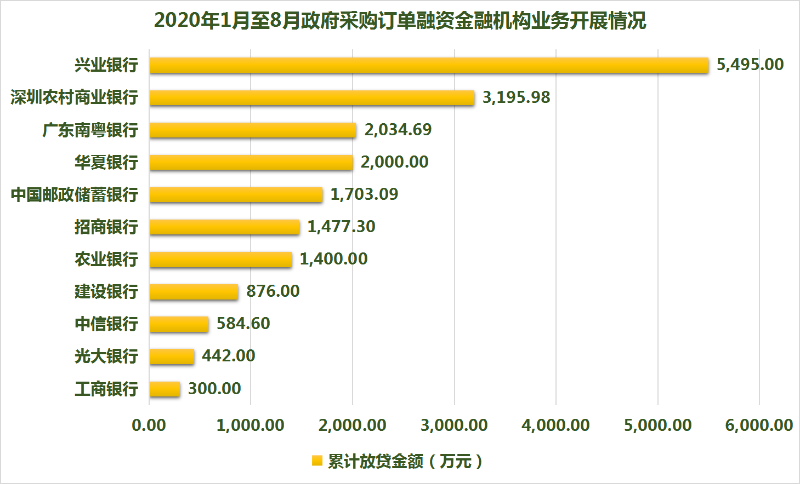The image size is (800, 484).
Task: Click axis value 4,000.00
Action: (x=556, y=425)
